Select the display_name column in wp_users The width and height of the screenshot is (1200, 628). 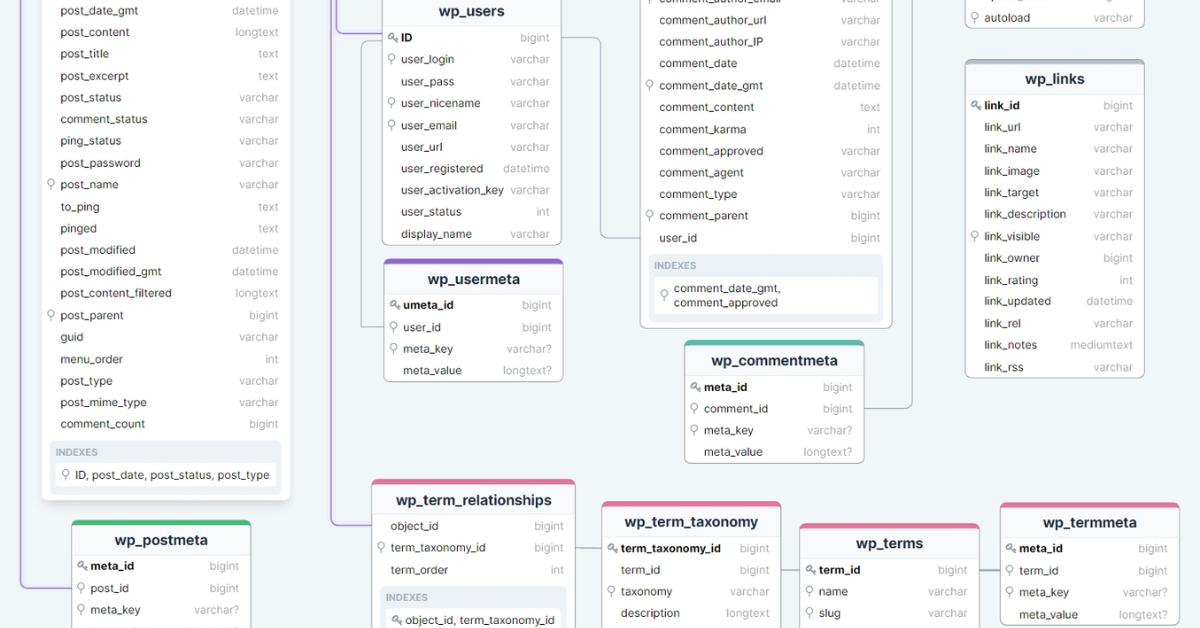click(x=436, y=234)
